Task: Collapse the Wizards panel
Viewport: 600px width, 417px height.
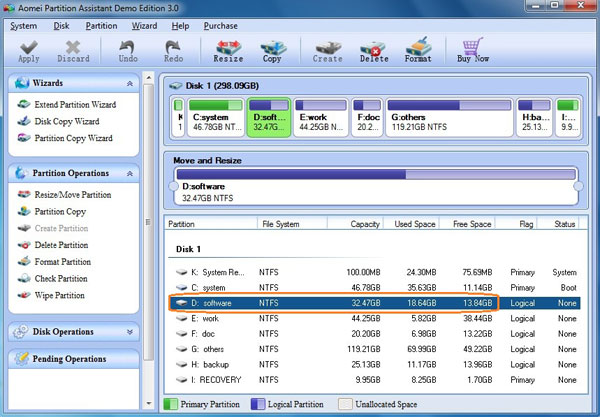Action: pyautogui.click(x=130, y=85)
